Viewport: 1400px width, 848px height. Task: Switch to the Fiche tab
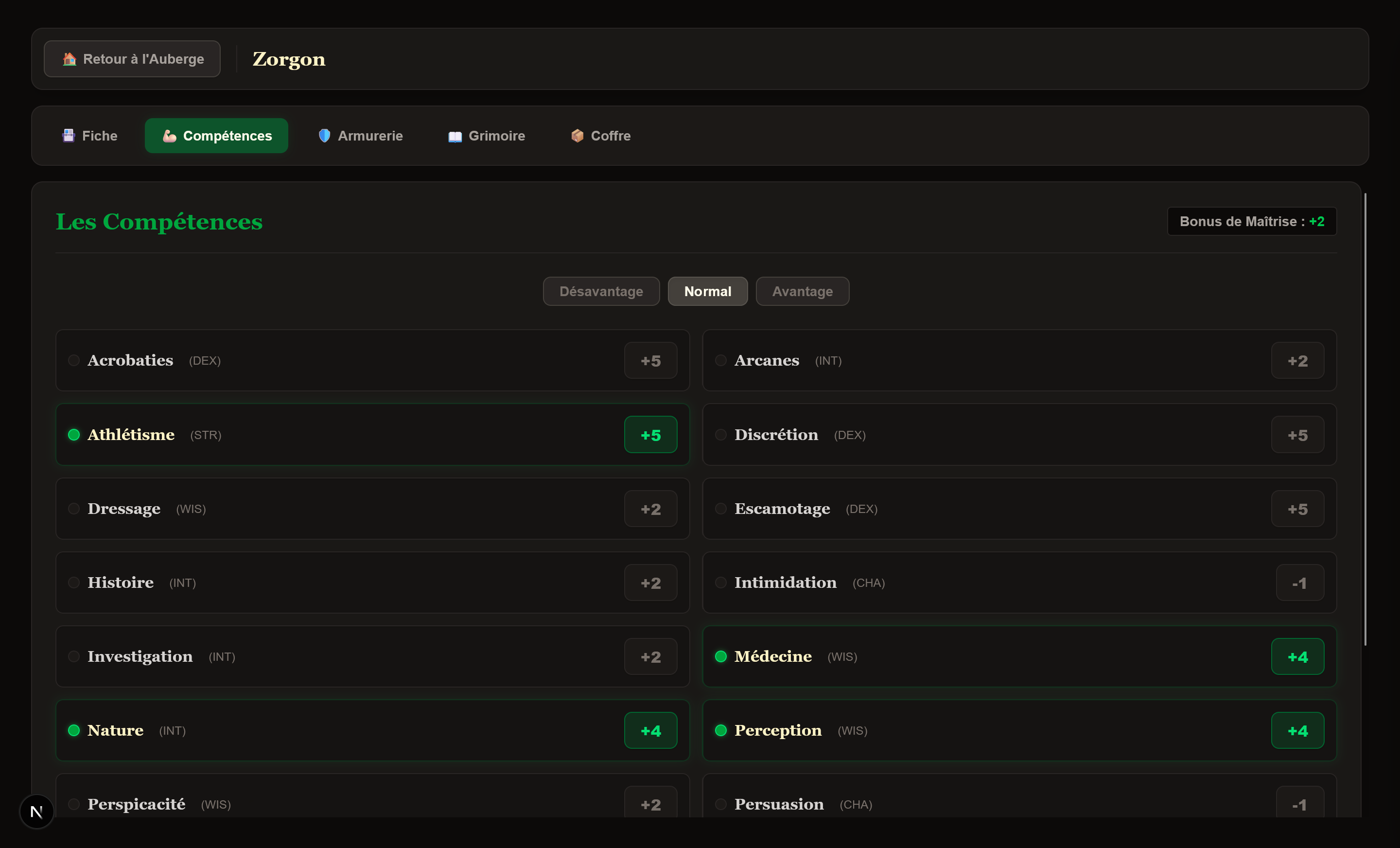click(x=90, y=135)
